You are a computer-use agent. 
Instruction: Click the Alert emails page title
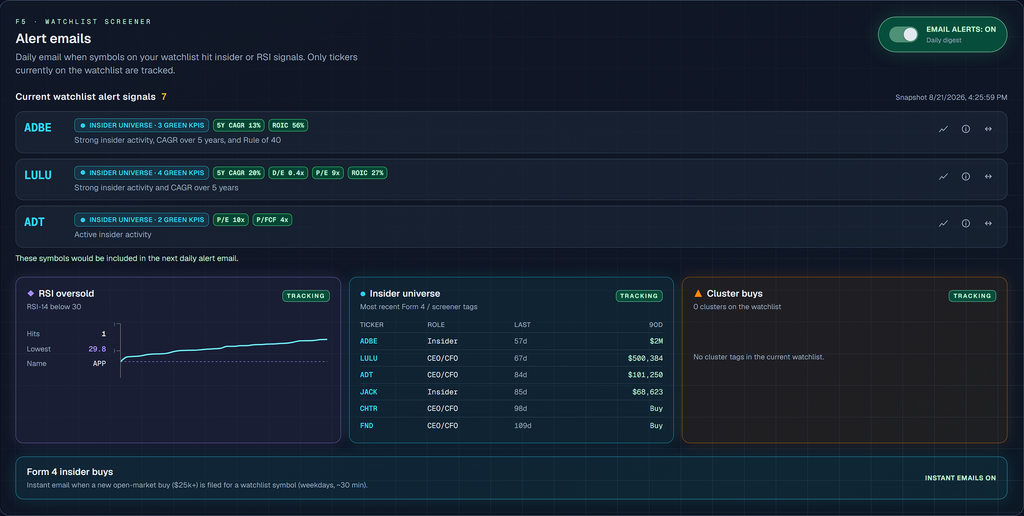pos(54,39)
